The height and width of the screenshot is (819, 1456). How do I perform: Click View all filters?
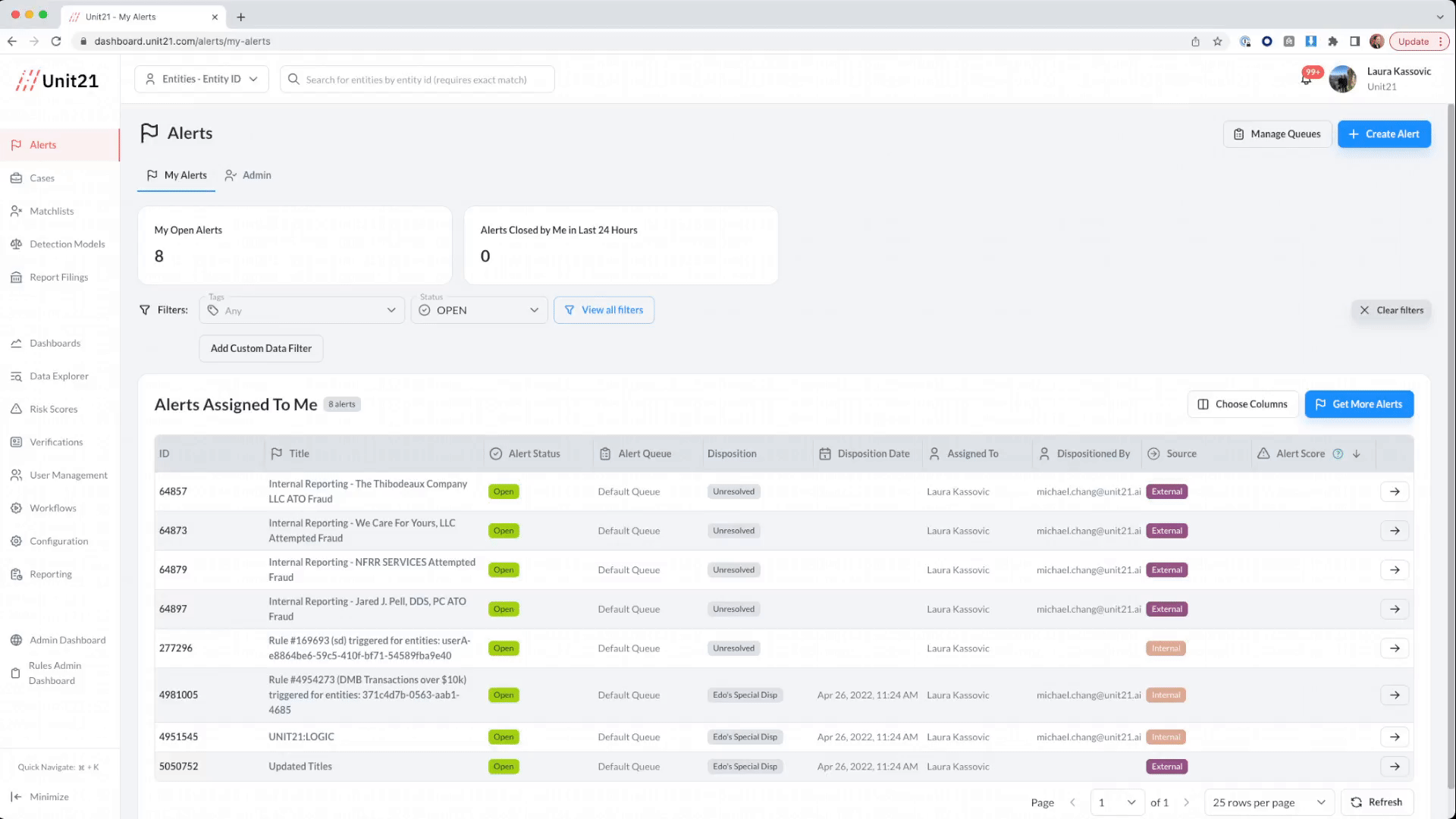tap(604, 310)
